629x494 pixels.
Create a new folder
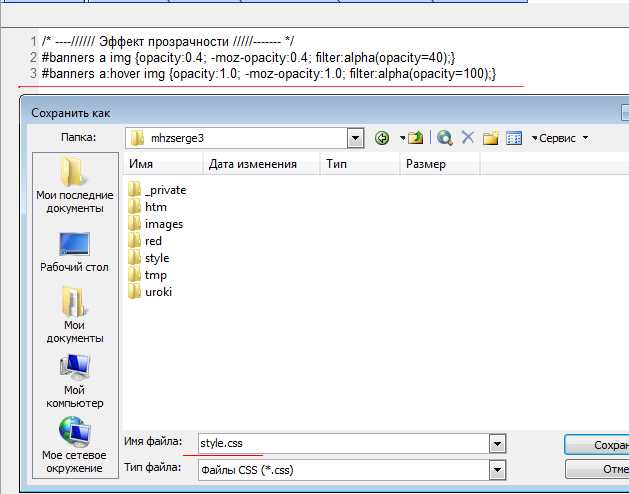click(x=491, y=138)
